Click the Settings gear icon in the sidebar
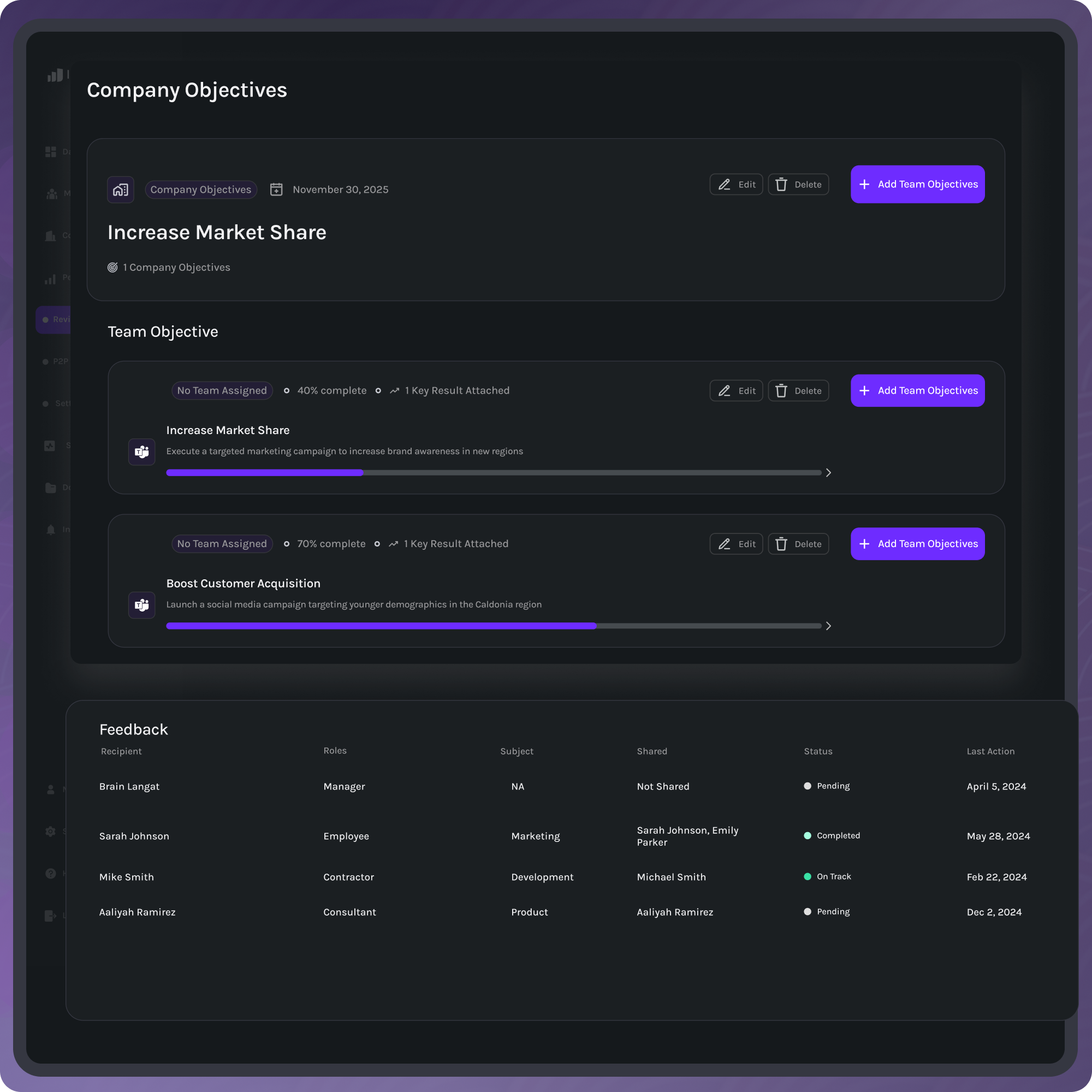 click(x=50, y=832)
